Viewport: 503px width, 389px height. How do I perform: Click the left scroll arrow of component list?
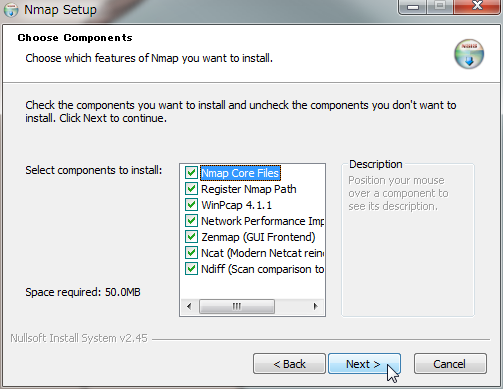(189, 306)
